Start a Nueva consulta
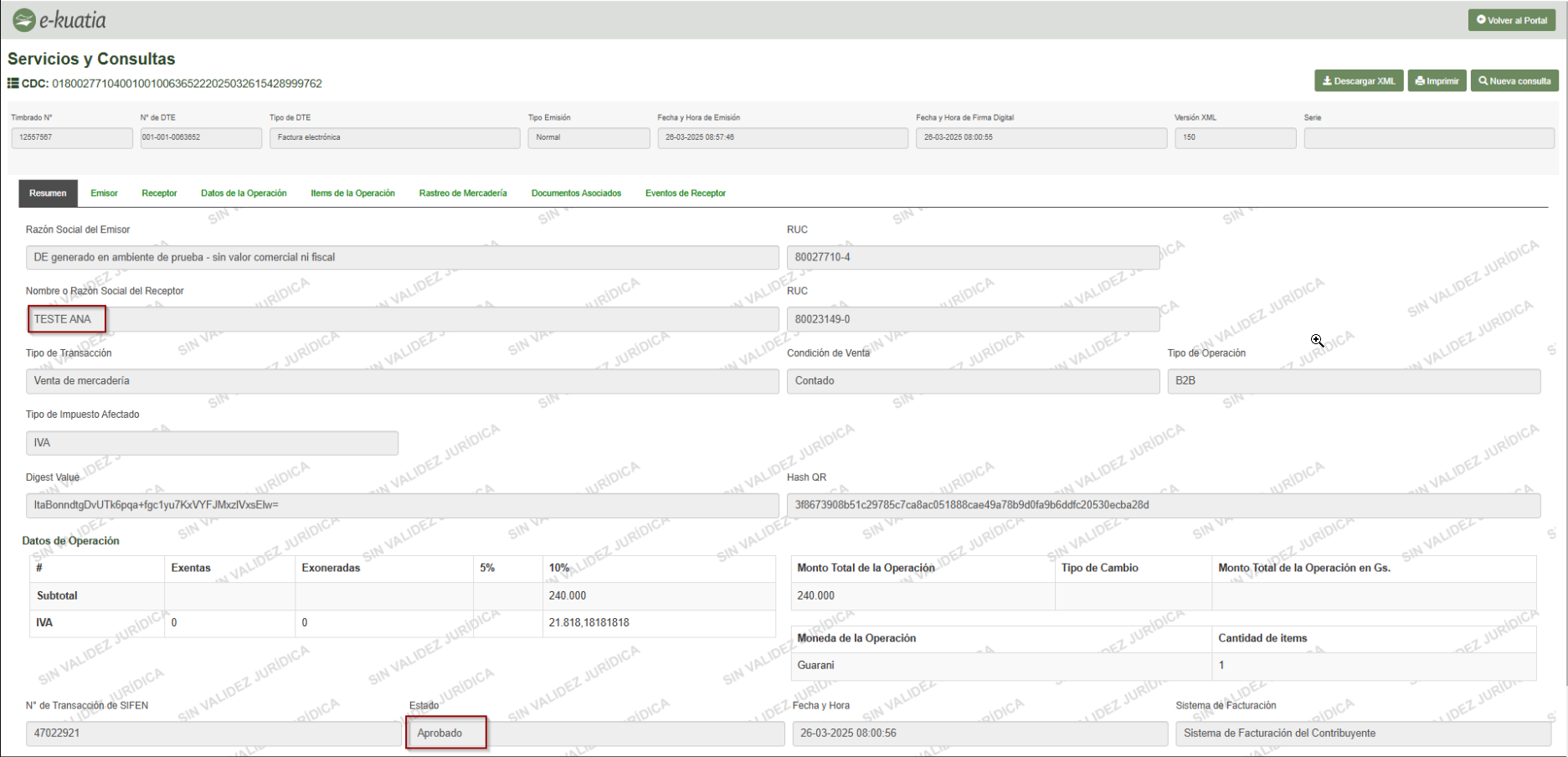The height and width of the screenshot is (757, 1568). click(x=1514, y=81)
